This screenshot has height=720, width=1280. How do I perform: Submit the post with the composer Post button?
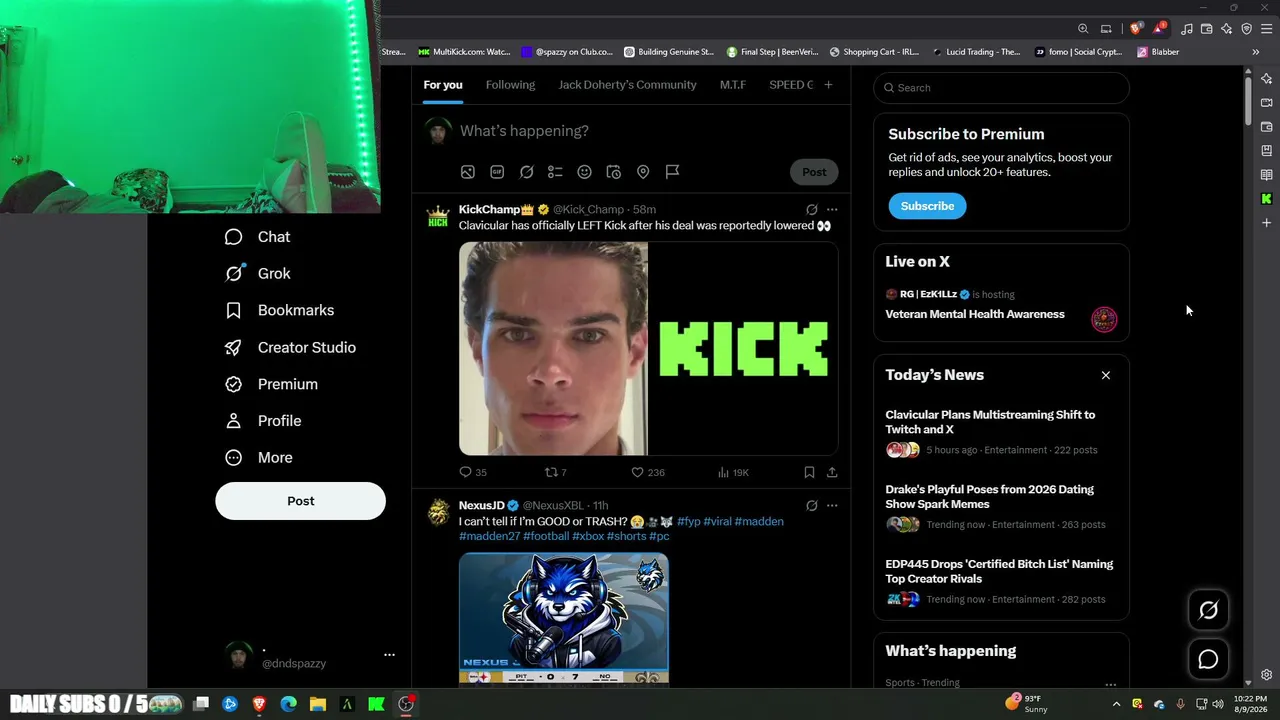(814, 172)
